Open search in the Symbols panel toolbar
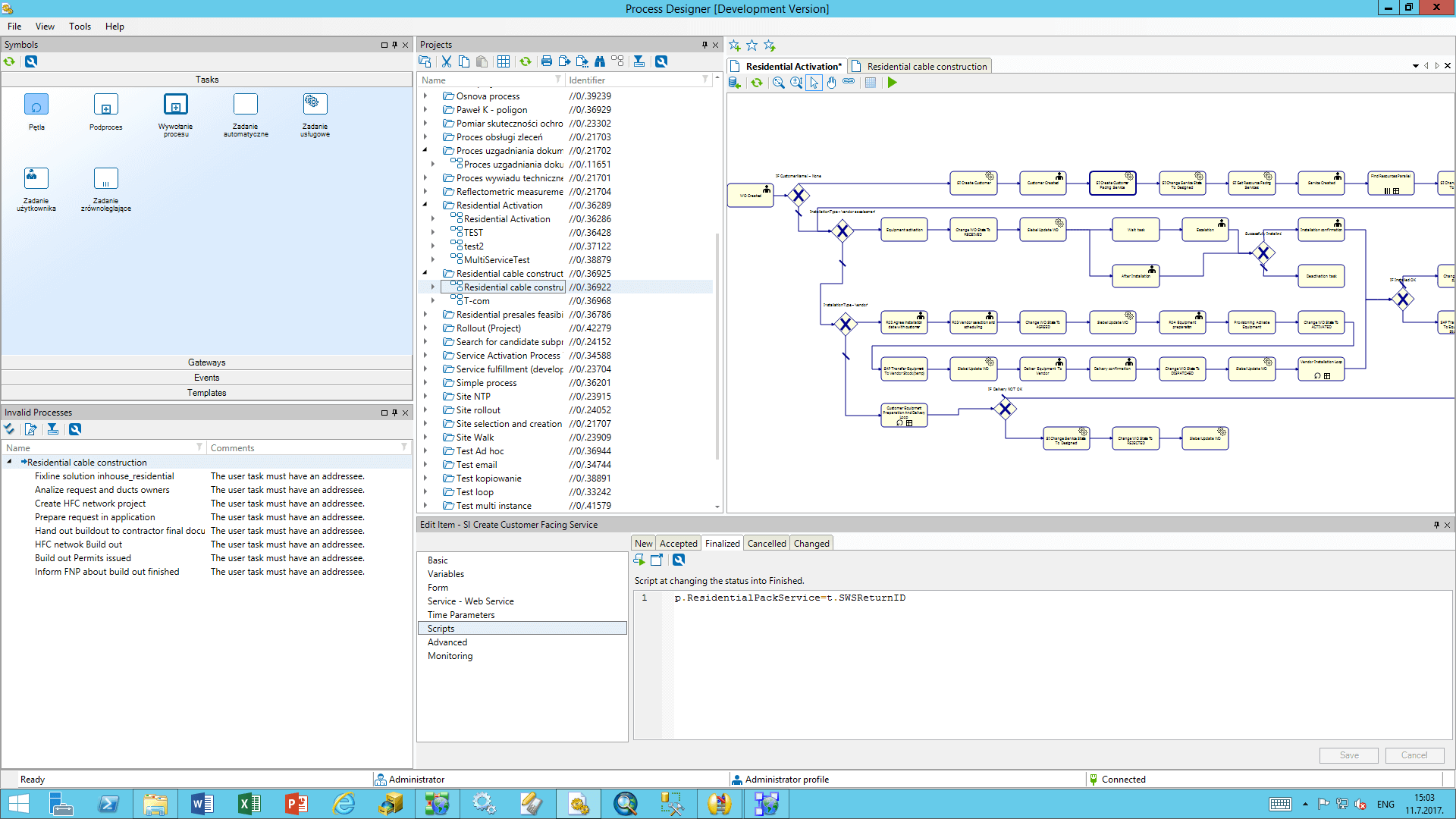The image size is (1456, 819). [x=31, y=61]
